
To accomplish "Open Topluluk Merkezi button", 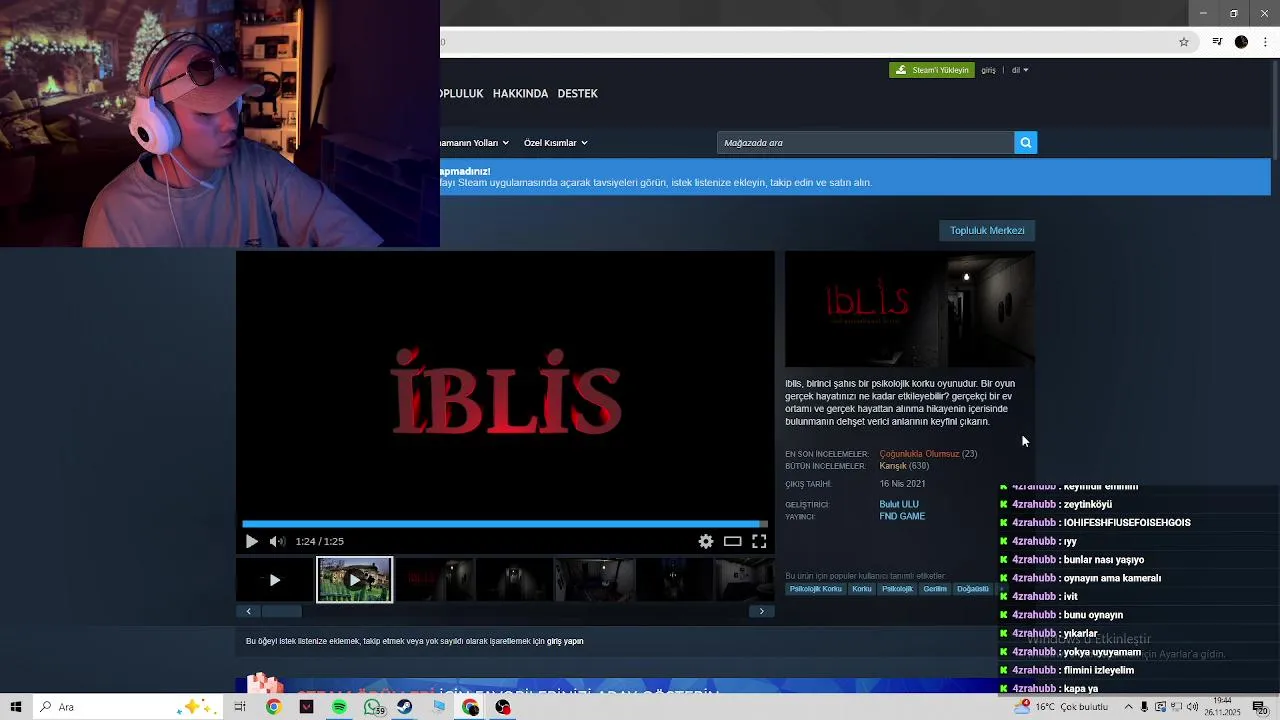I will pyautogui.click(x=987, y=230).
